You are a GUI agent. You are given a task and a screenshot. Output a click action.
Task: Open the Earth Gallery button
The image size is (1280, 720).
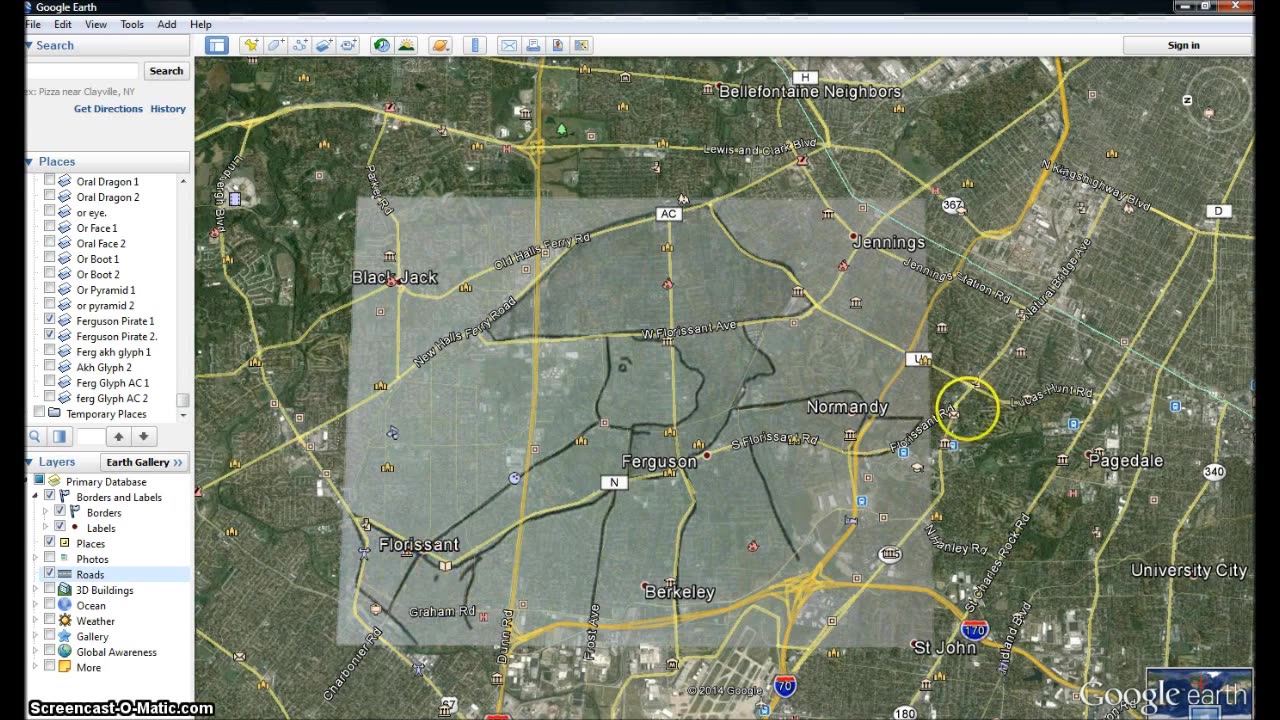click(x=145, y=462)
